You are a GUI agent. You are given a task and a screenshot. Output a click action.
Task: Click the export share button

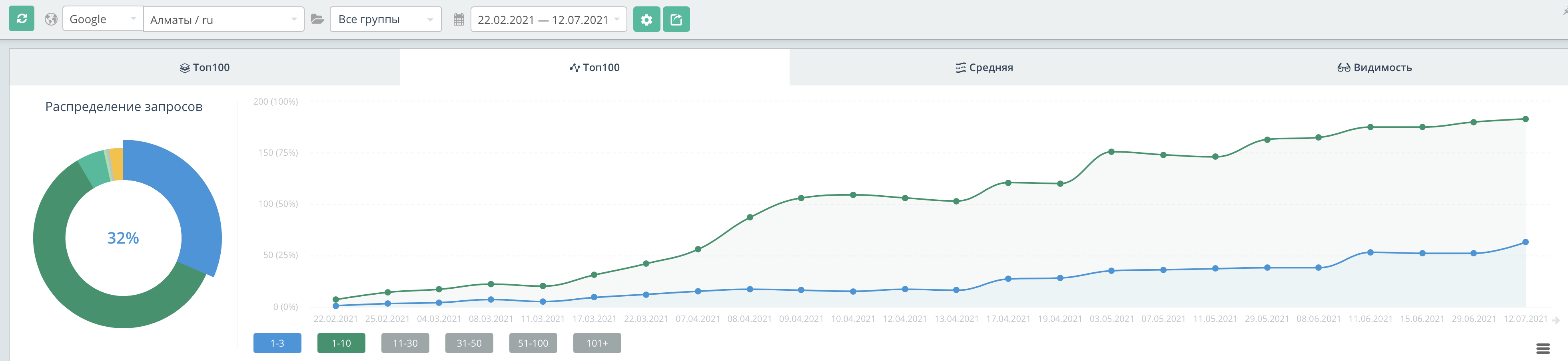pyautogui.click(x=676, y=20)
